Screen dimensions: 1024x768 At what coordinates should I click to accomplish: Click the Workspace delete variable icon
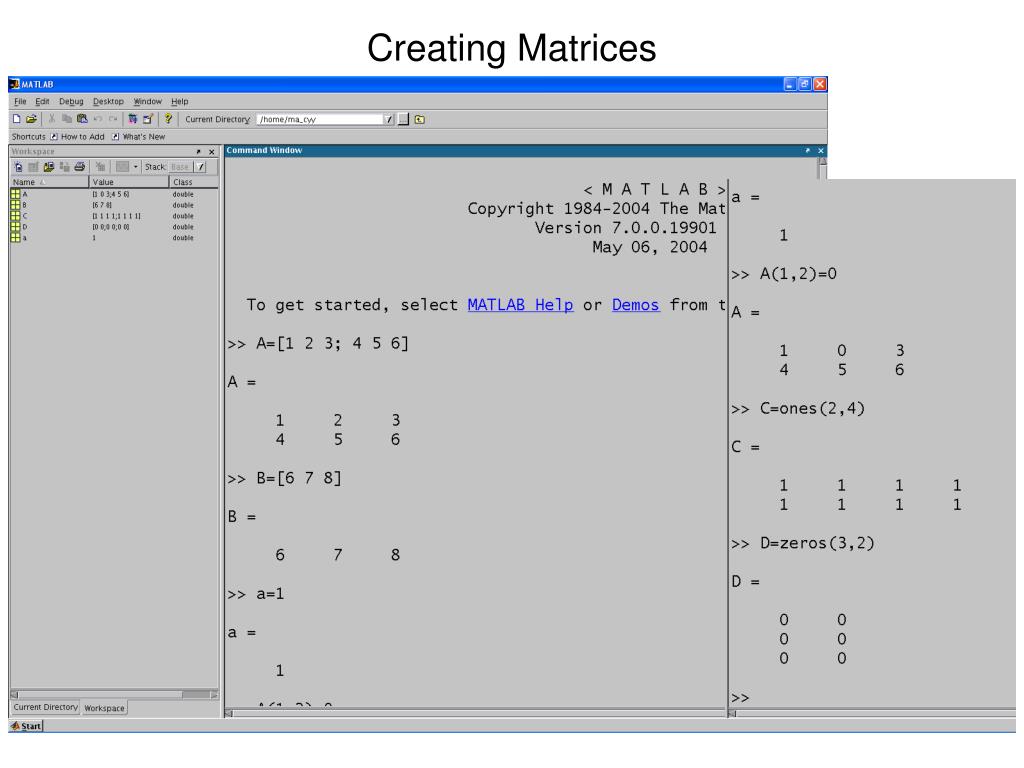pyautogui.click(x=101, y=167)
